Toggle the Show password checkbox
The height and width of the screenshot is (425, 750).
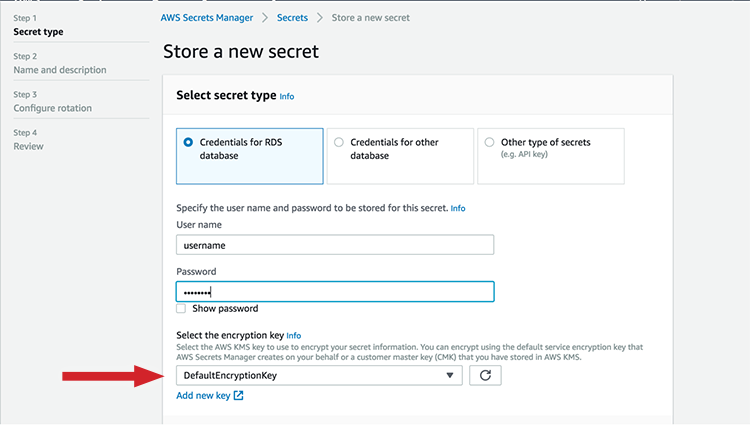tap(181, 308)
